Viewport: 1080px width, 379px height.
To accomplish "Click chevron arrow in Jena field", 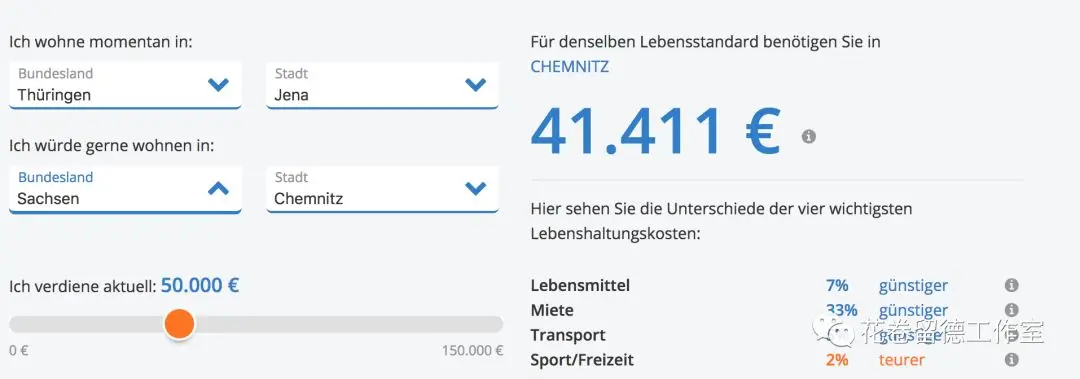I will 475,85.
